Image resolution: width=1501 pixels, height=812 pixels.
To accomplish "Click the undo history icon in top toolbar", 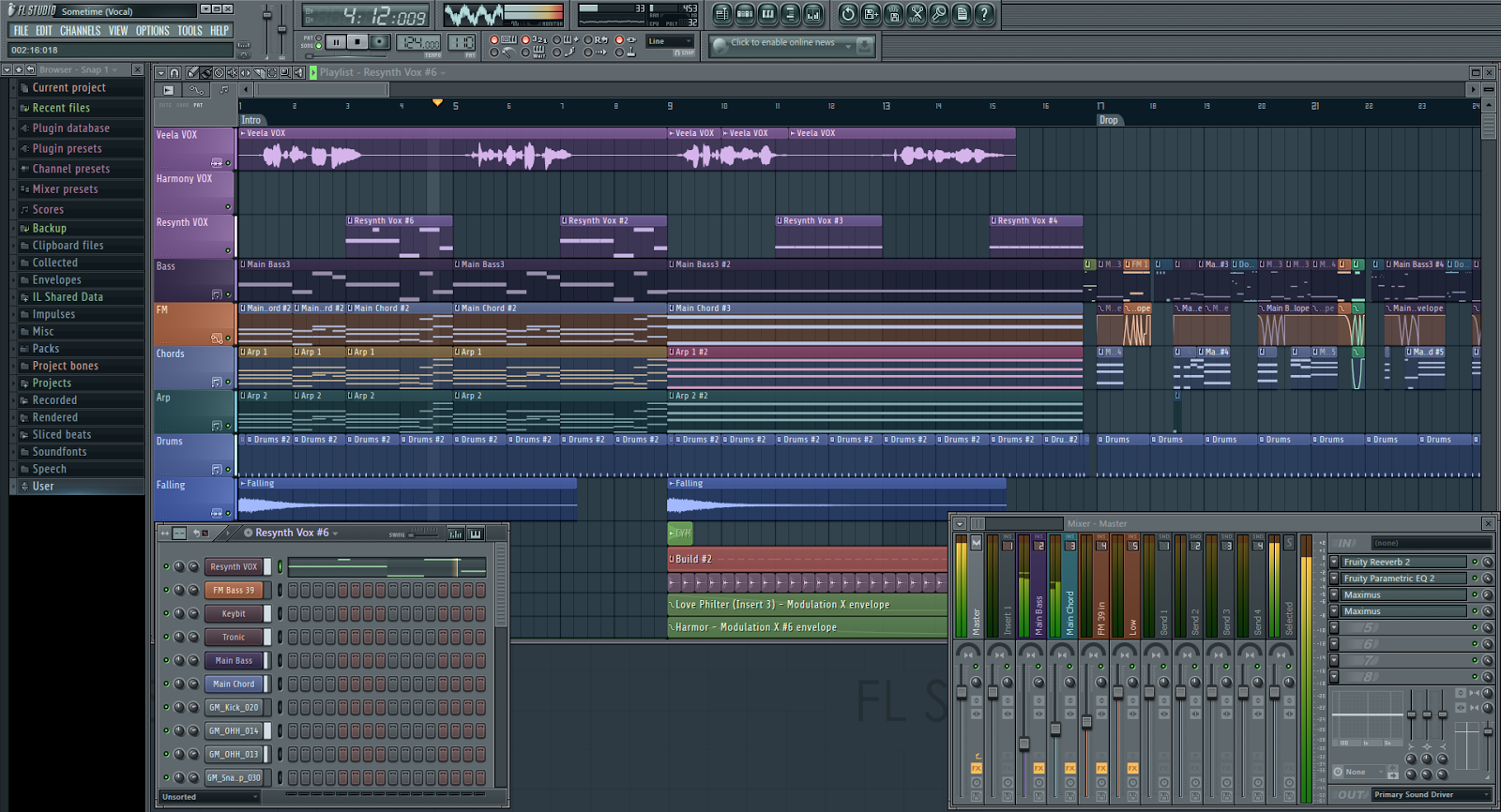I will point(848,14).
